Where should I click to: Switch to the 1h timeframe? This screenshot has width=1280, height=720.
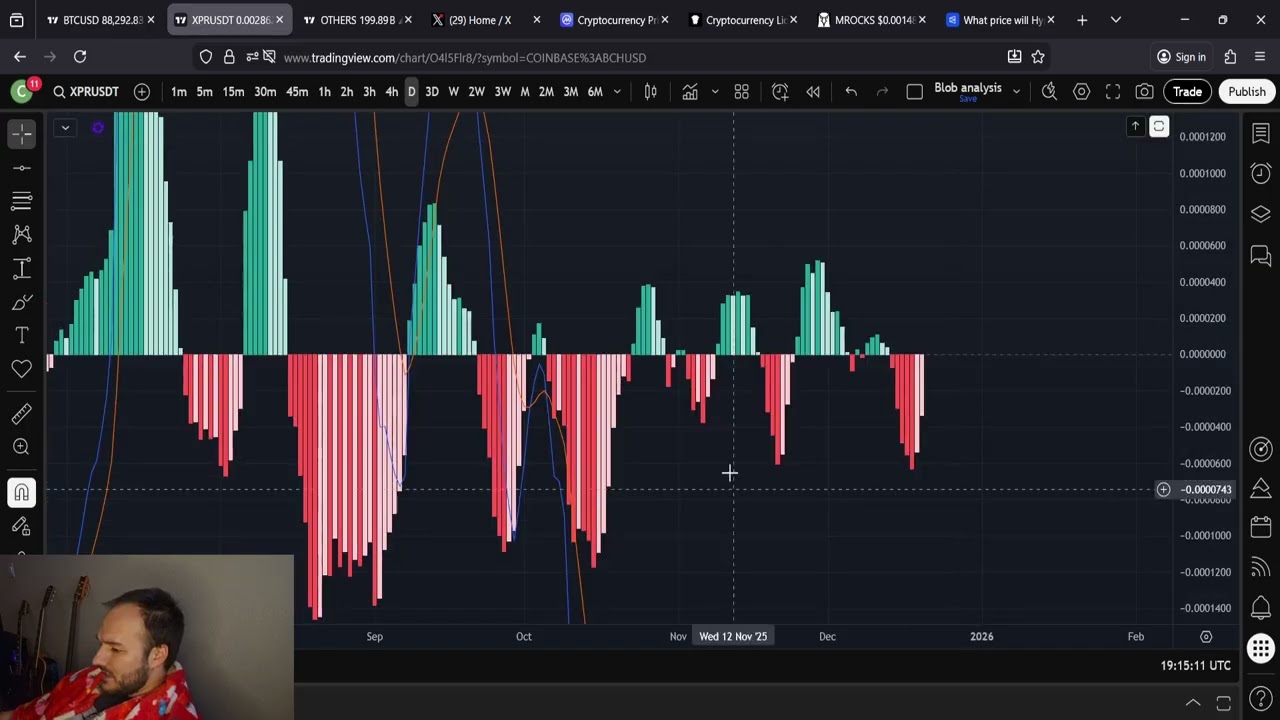click(x=324, y=92)
